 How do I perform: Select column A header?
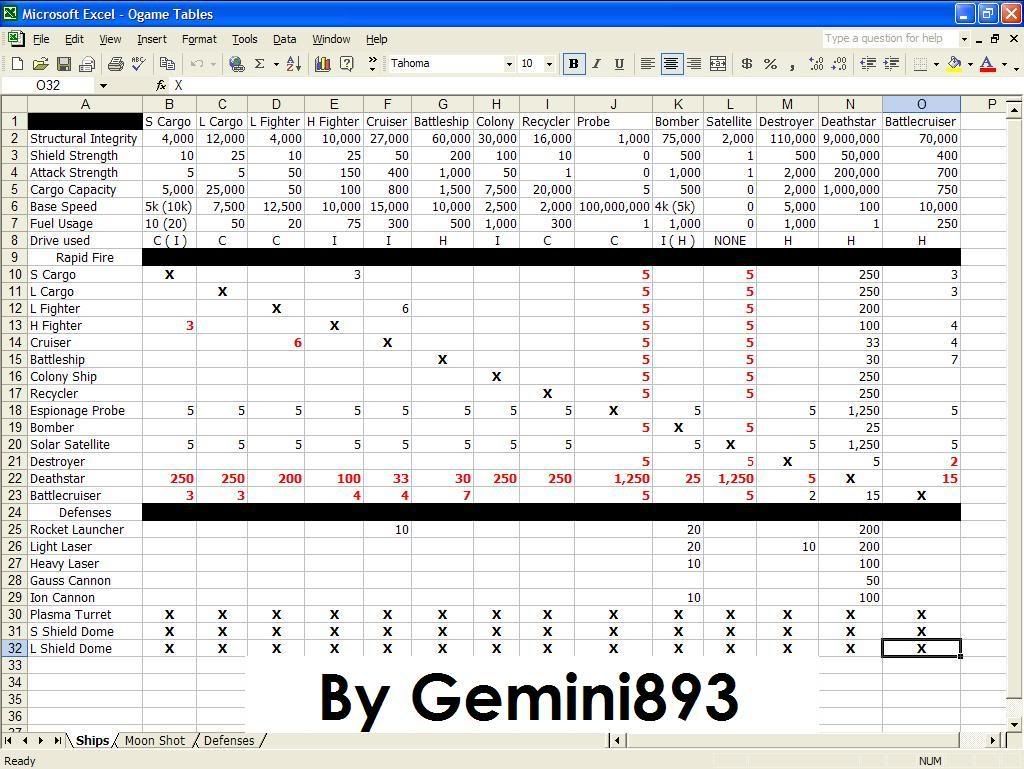[85, 104]
